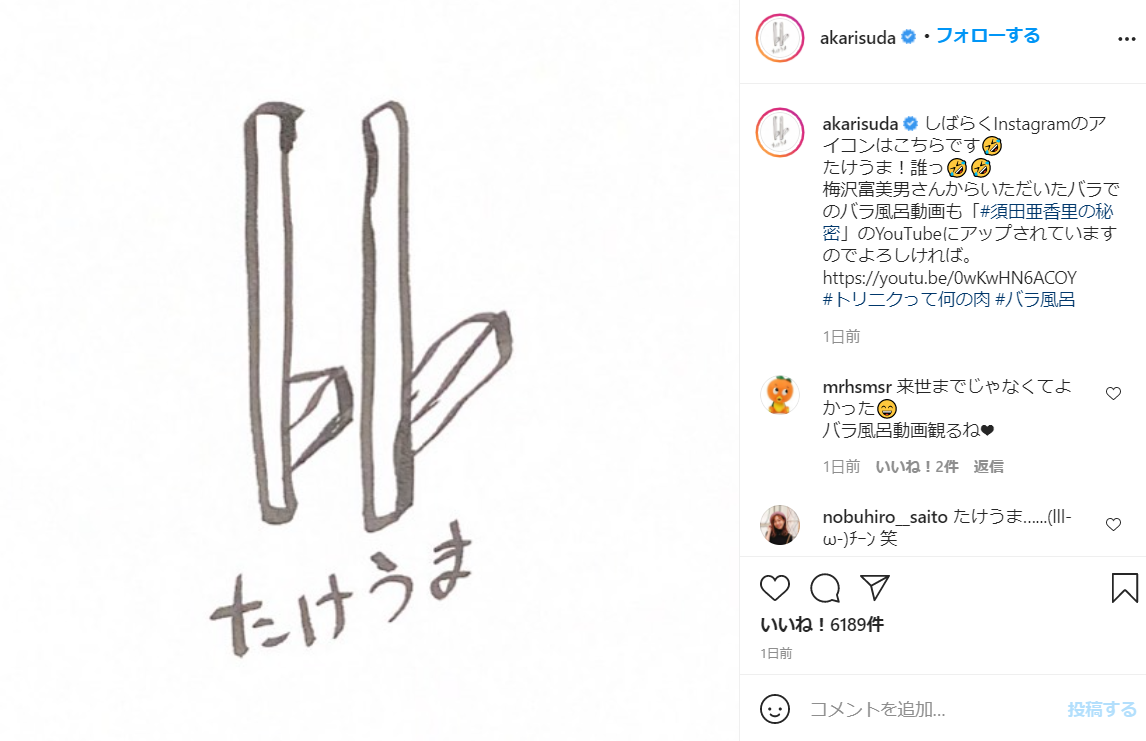Image resolution: width=1146 pixels, height=741 pixels.
Task: Open the #バラ風呂 hashtag
Action: pyautogui.click(x=1035, y=299)
